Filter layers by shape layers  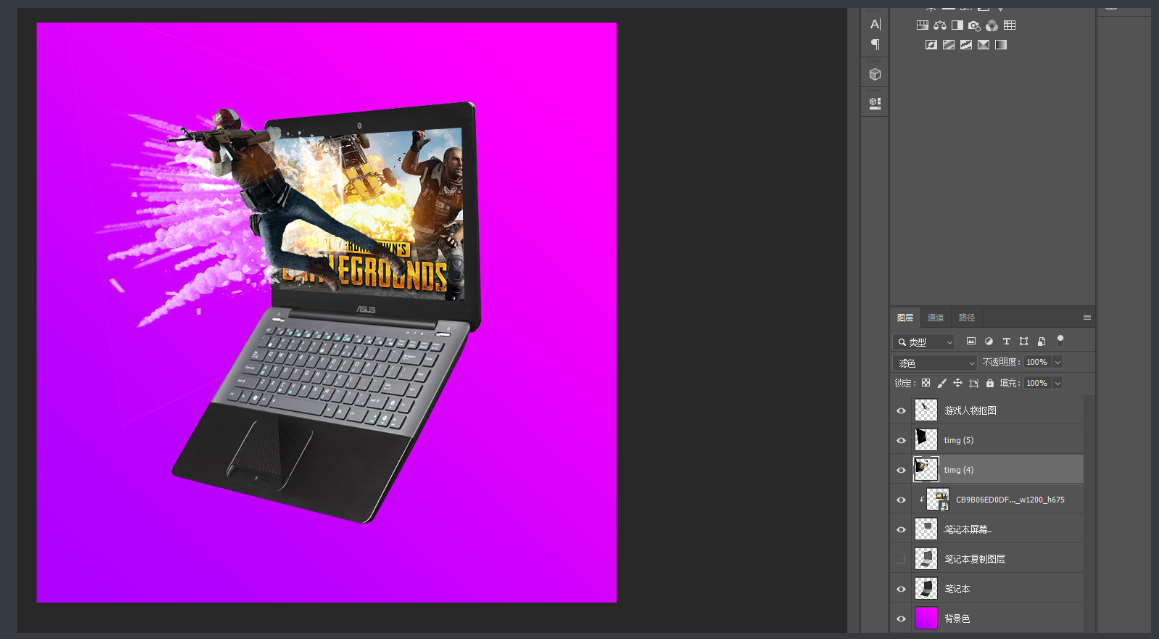click(1024, 341)
